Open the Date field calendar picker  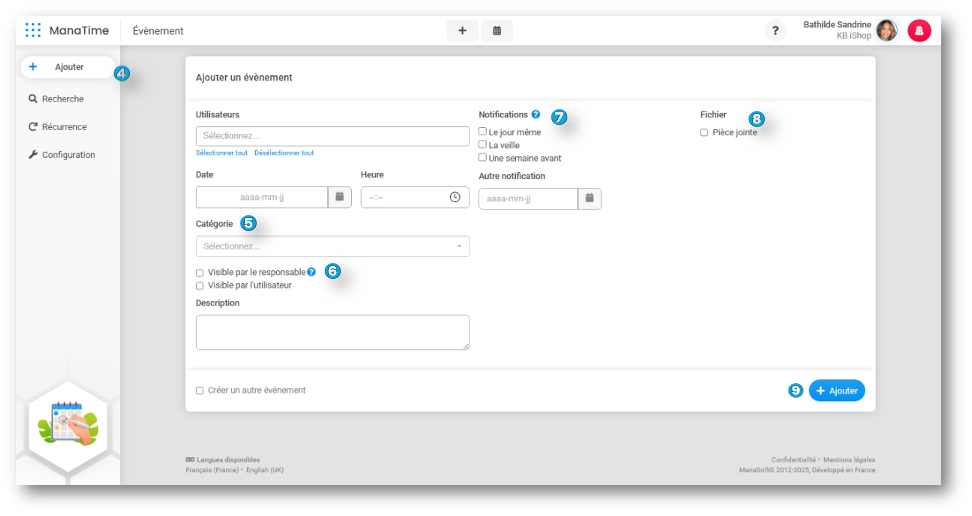click(340, 197)
